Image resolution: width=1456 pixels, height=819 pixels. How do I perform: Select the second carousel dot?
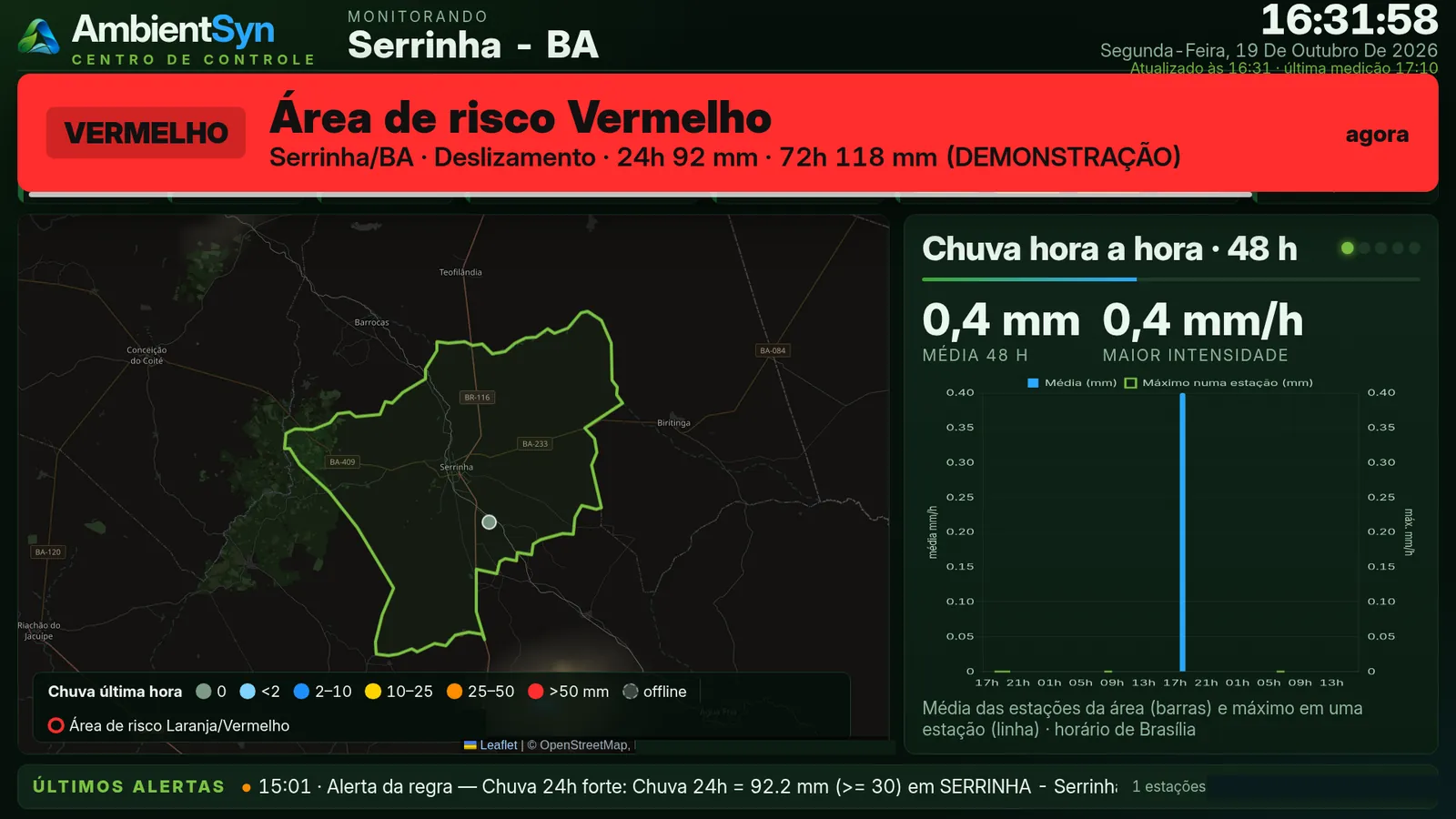point(1364,248)
